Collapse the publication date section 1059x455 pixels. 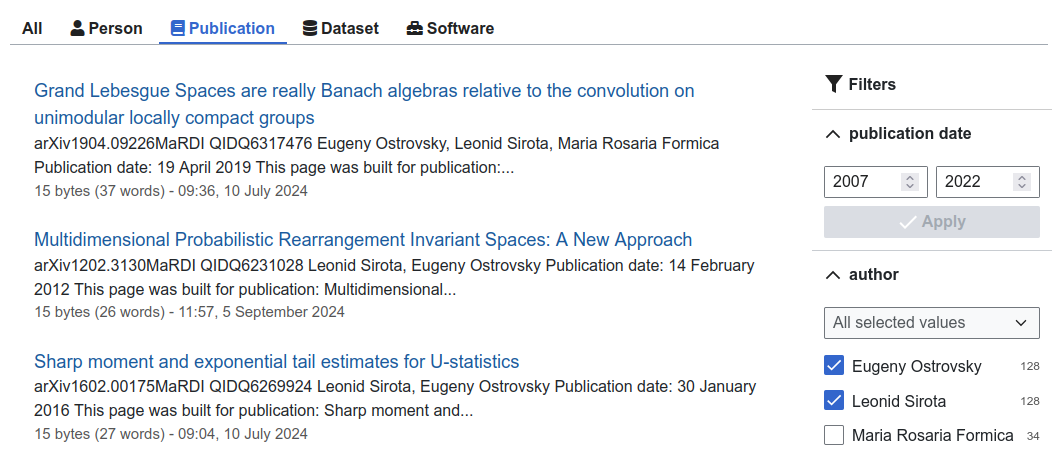coord(832,134)
